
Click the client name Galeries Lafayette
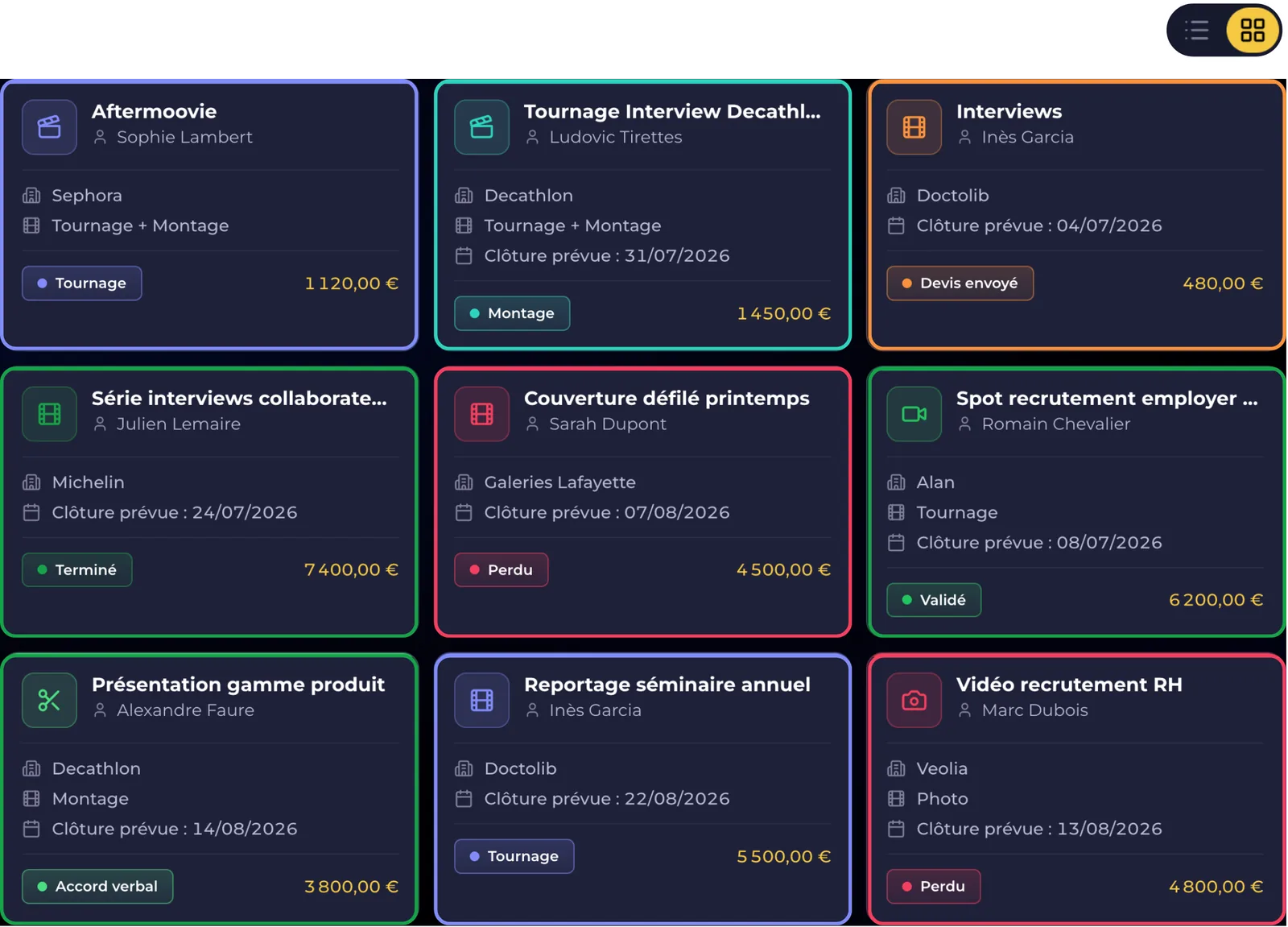560,482
